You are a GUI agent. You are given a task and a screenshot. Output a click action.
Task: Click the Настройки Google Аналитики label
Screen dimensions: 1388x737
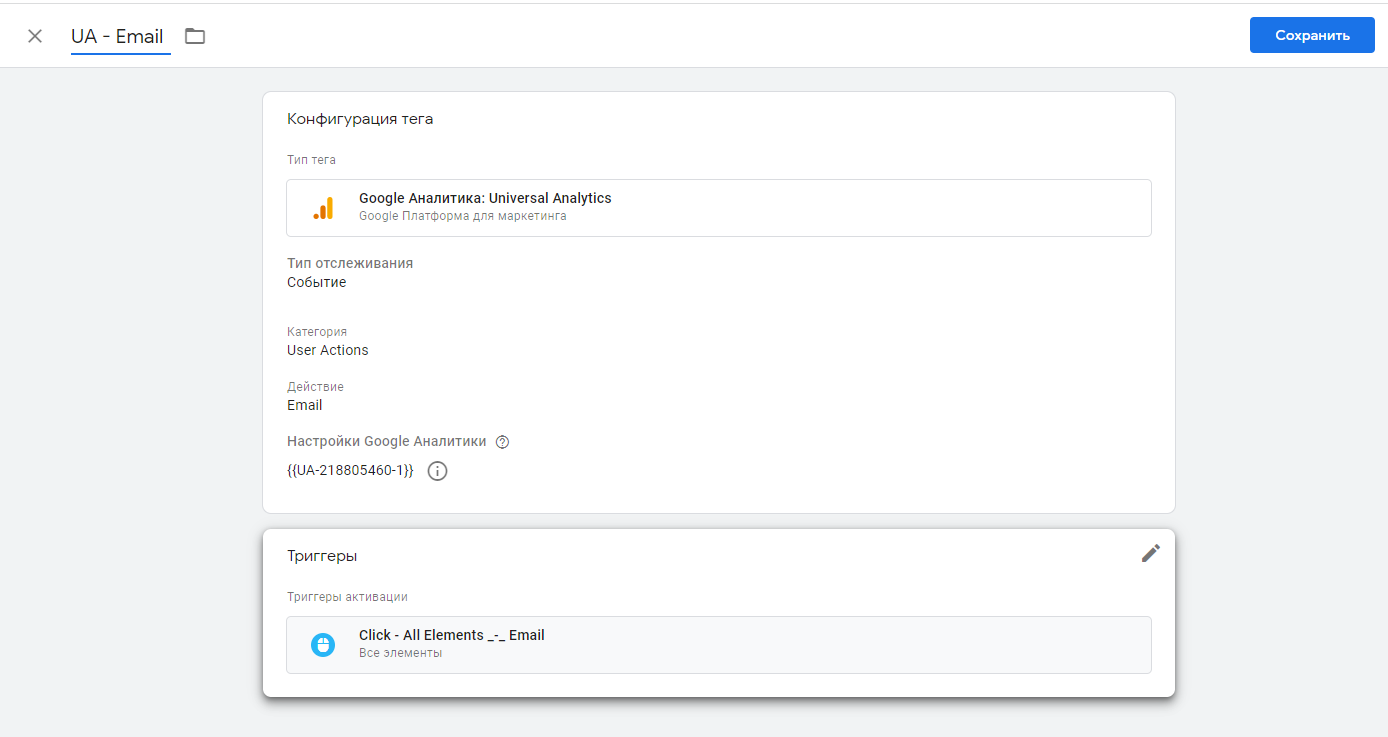click(x=386, y=441)
